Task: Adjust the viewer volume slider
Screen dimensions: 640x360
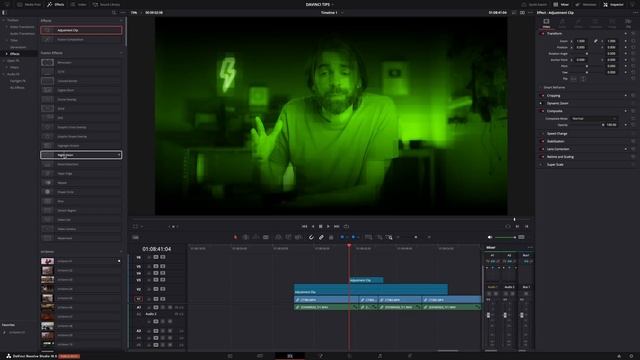Action: coord(505,237)
